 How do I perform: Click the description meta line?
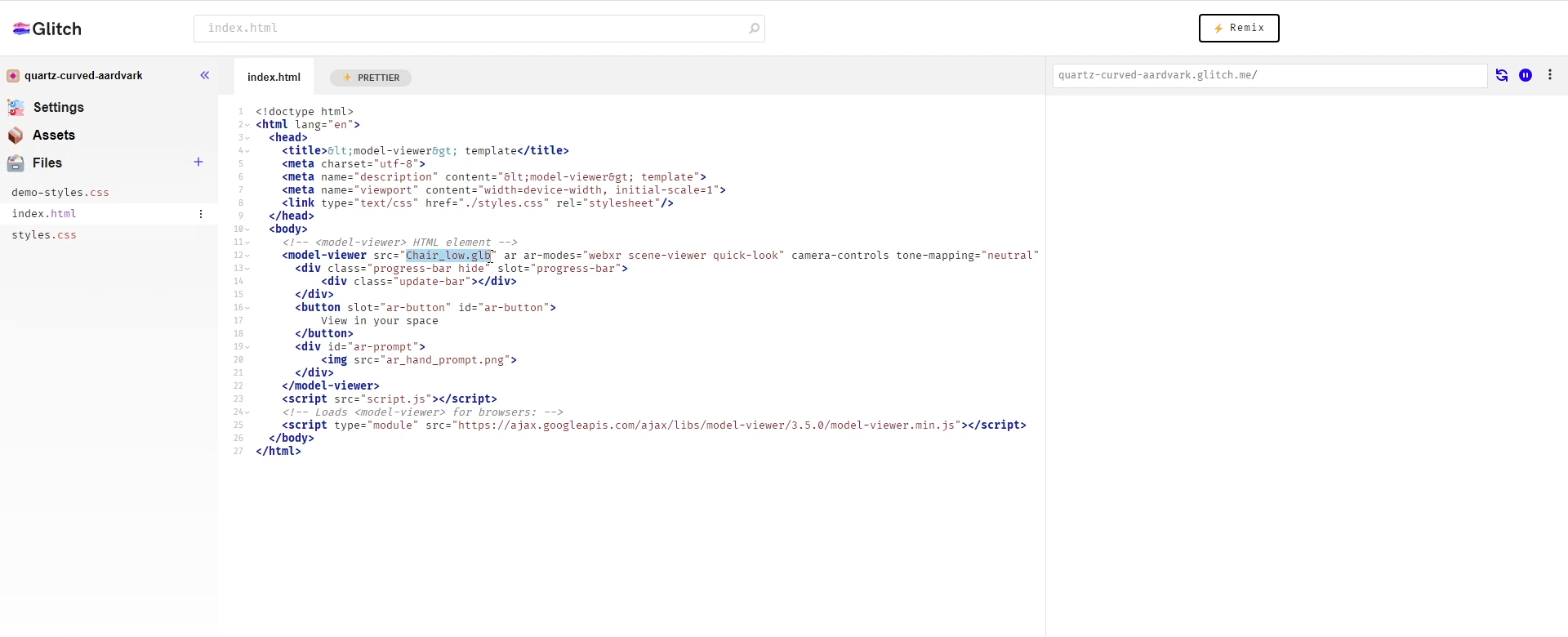tap(494, 177)
